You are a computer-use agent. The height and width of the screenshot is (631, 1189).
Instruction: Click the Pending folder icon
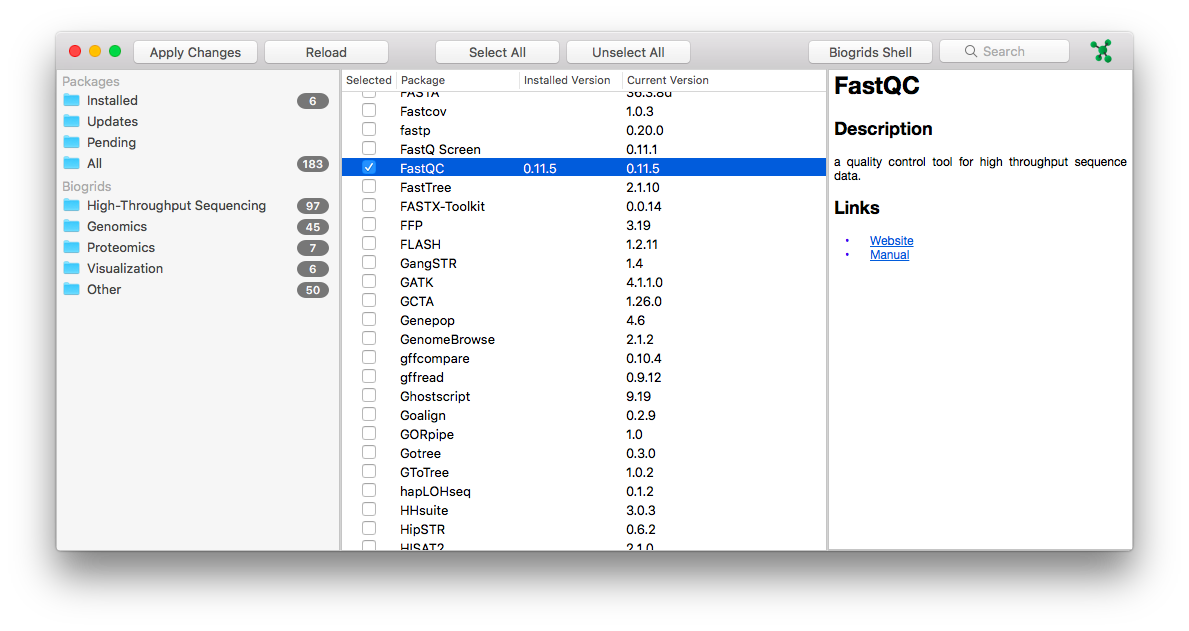[71, 142]
